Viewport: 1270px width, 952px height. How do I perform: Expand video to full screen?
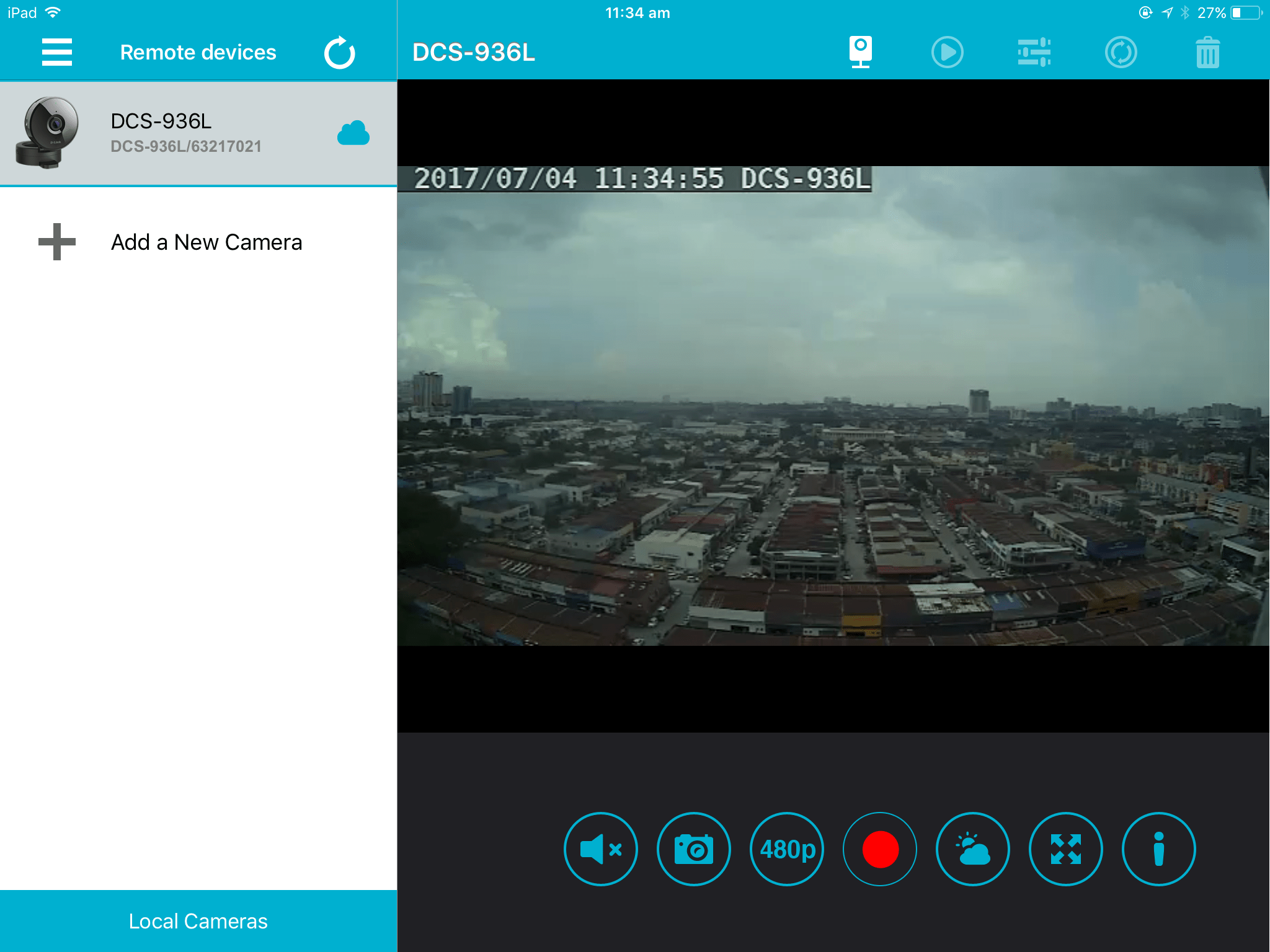pyautogui.click(x=1065, y=848)
